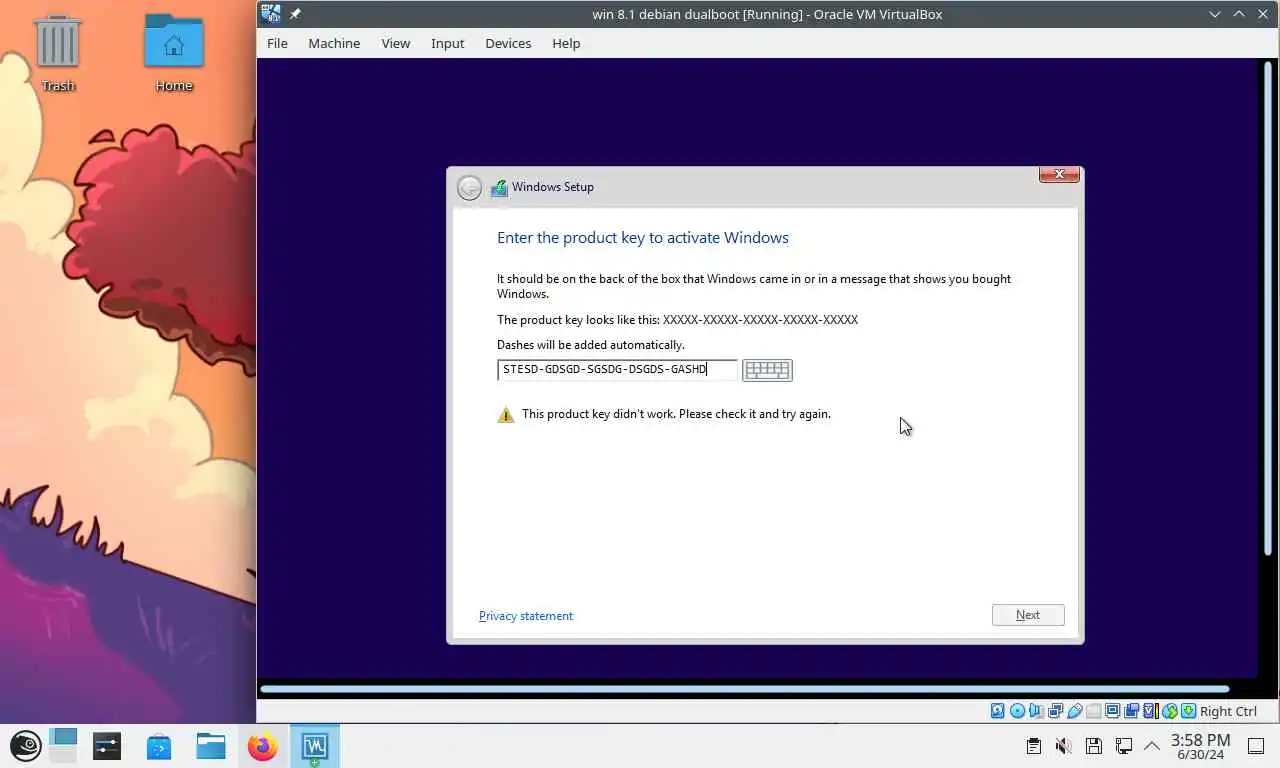The width and height of the screenshot is (1280, 768).
Task: Expand the hidden system tray icons
Action: (1152, 746)
